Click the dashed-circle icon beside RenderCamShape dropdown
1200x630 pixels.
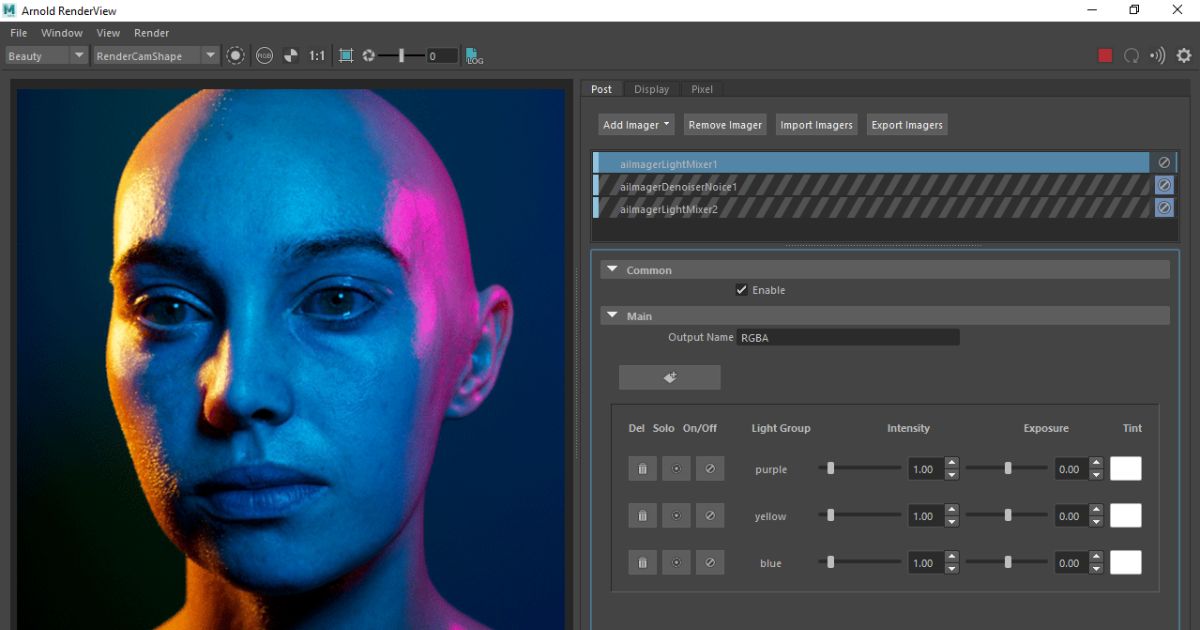(235, 56)
